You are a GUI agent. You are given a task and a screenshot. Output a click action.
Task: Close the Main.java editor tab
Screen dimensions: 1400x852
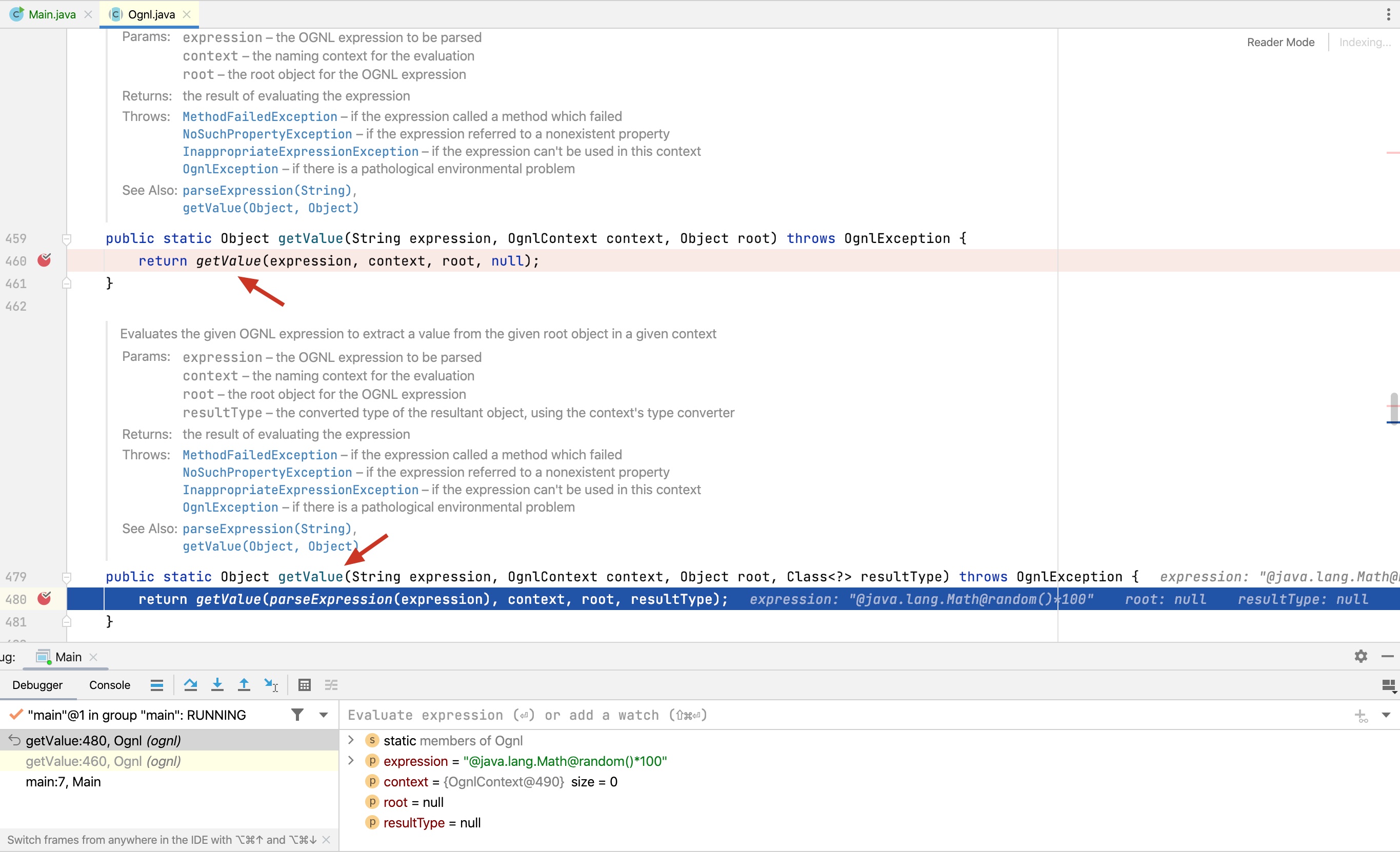coord(88,15)
